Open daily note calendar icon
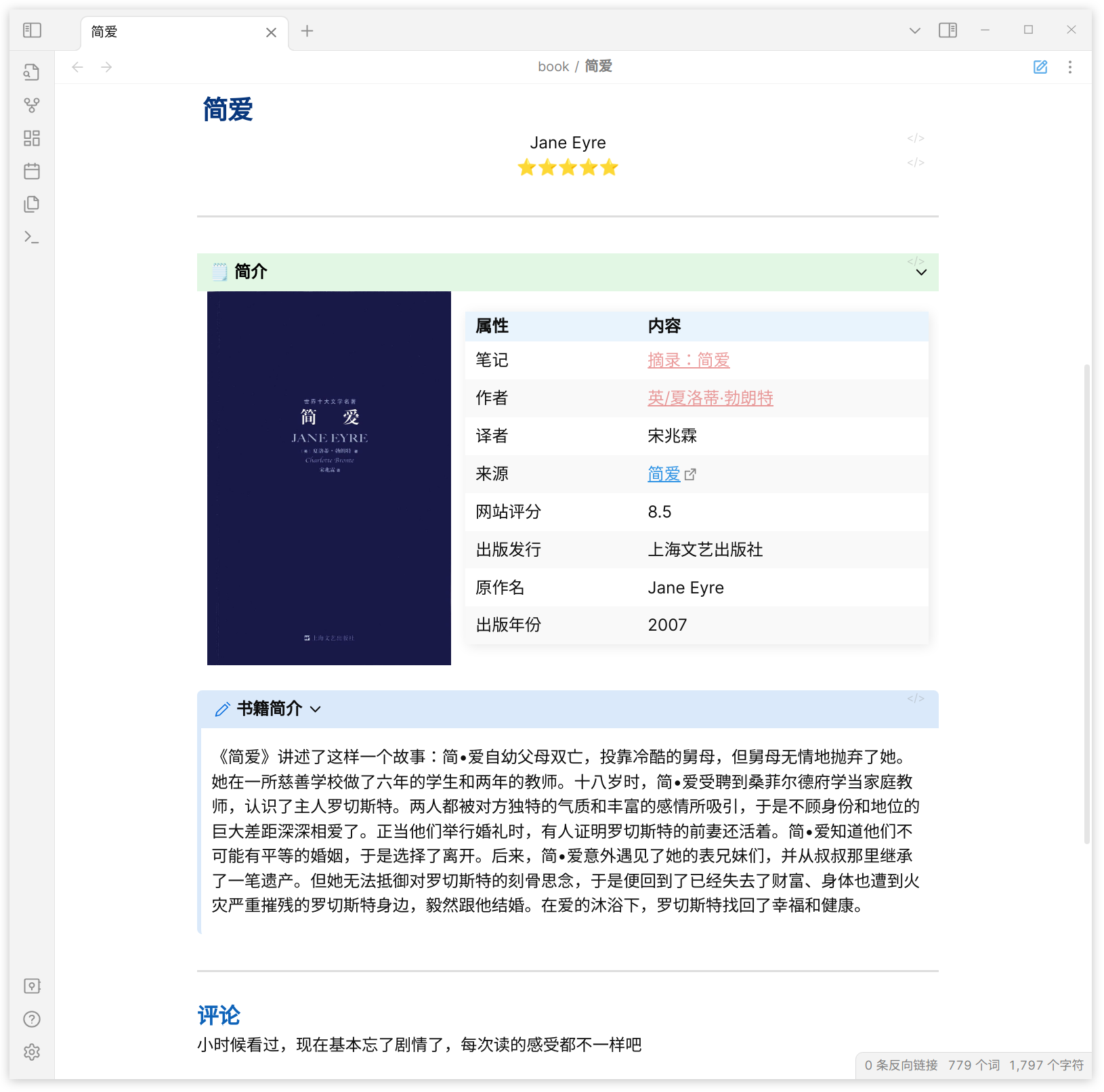 point(32,171)
